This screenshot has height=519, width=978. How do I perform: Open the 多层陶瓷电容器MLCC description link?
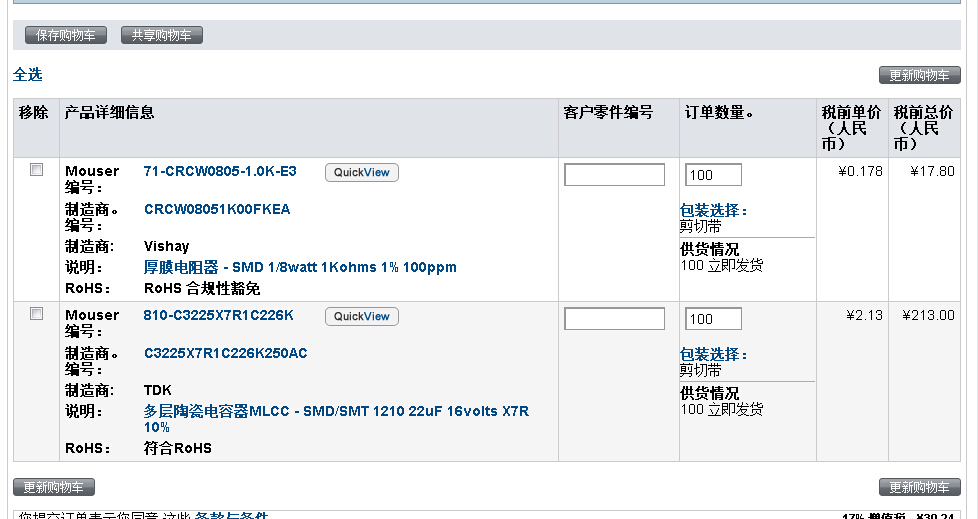coord(336,419)
